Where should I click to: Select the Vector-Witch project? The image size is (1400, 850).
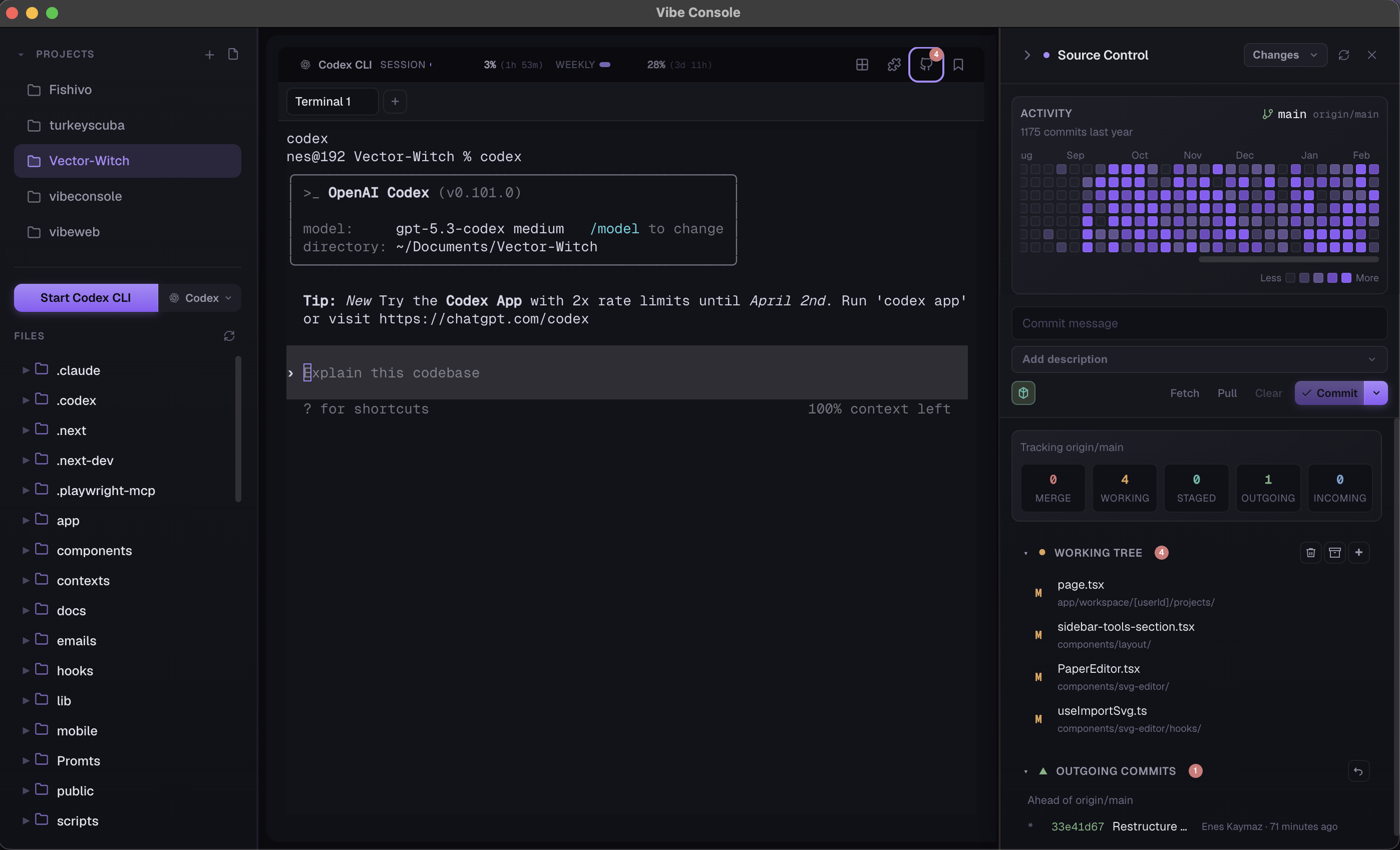tap(127, 161)
